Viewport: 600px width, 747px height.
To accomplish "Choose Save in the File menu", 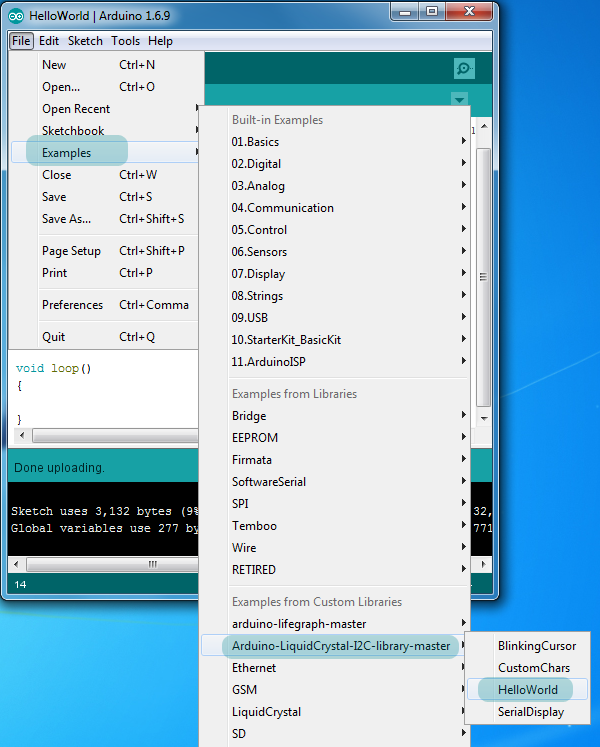I will (105, 197).
